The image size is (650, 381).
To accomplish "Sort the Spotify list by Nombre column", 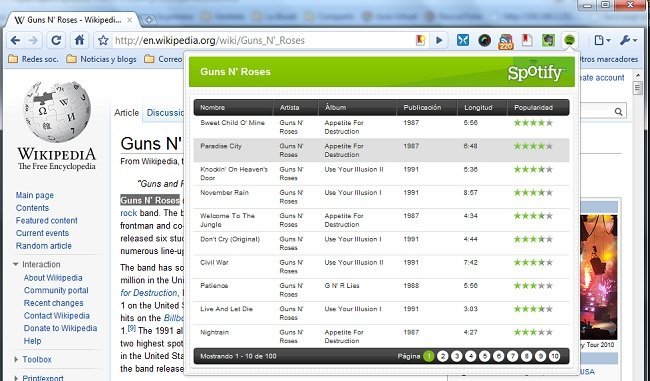I will 233,107.
